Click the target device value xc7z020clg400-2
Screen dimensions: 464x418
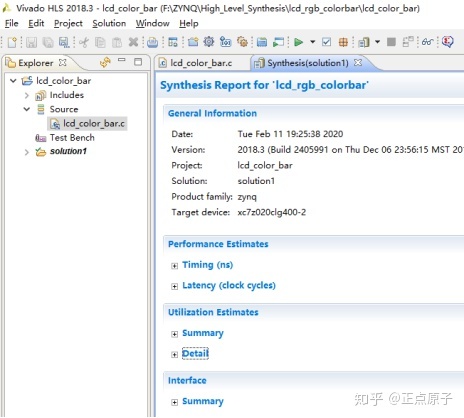[x=272, y=212]
